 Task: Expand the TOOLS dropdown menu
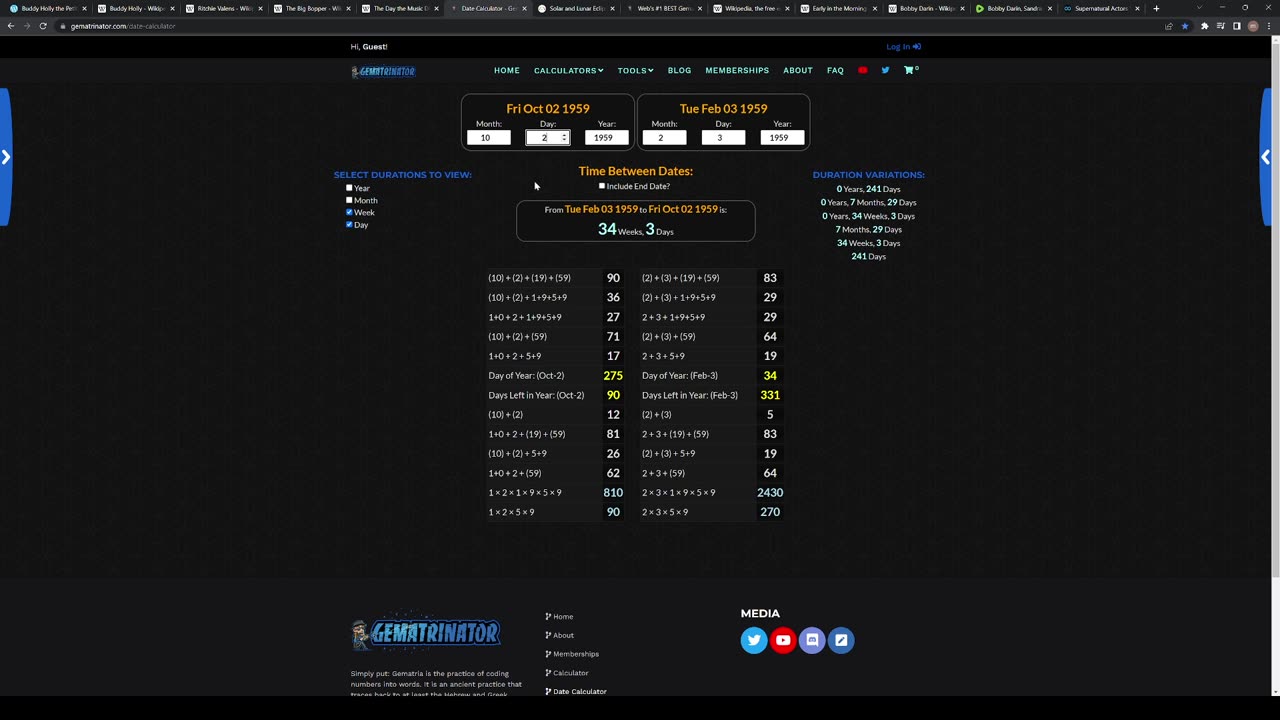(x=635, y=70)
